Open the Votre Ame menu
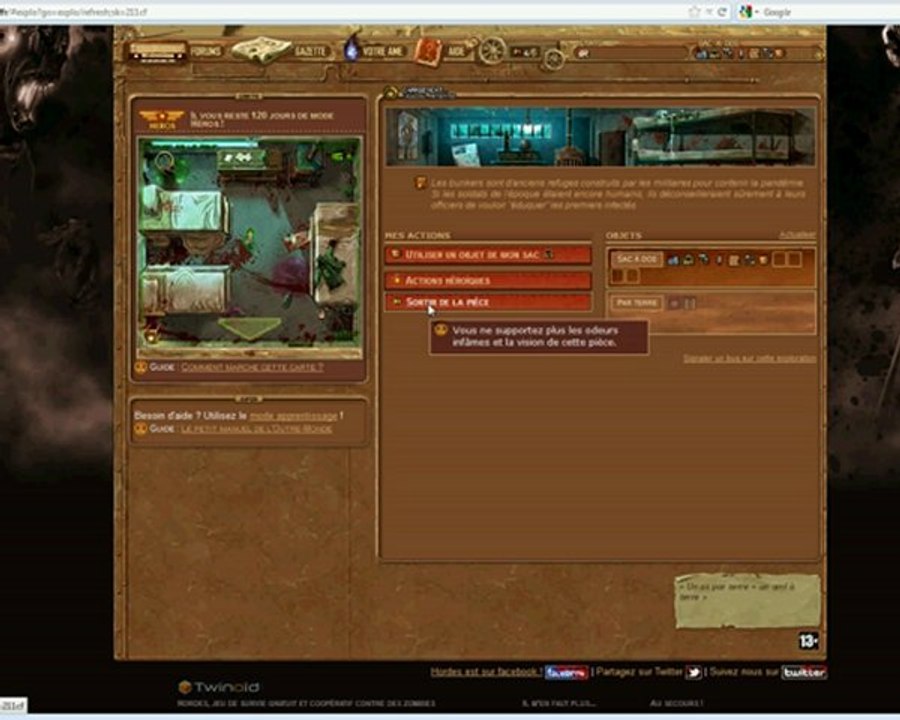Image resolution: width=900 pixels, height=720 pixels. point(383,52)
